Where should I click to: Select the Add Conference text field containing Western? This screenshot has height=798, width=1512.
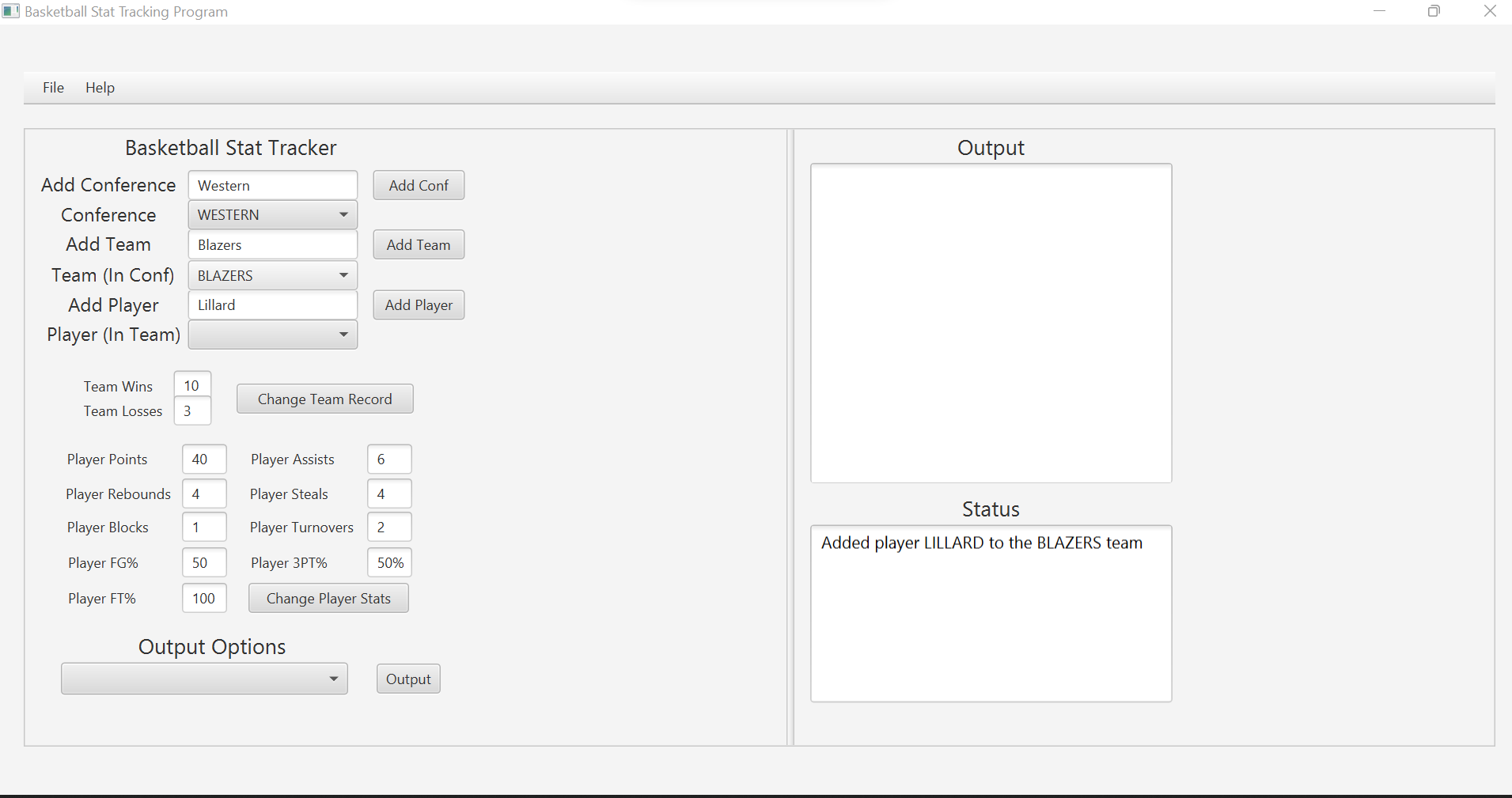tap(272, 184)
